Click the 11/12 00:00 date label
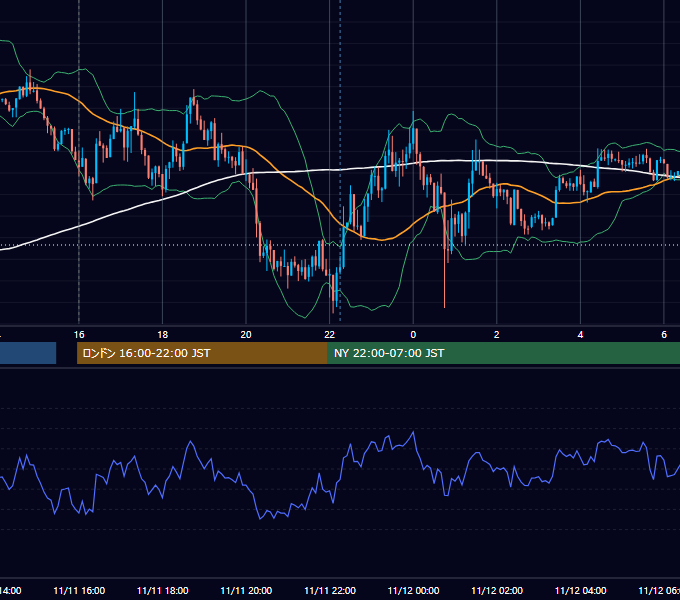This screenshot has width=680, height=600. 413,590
